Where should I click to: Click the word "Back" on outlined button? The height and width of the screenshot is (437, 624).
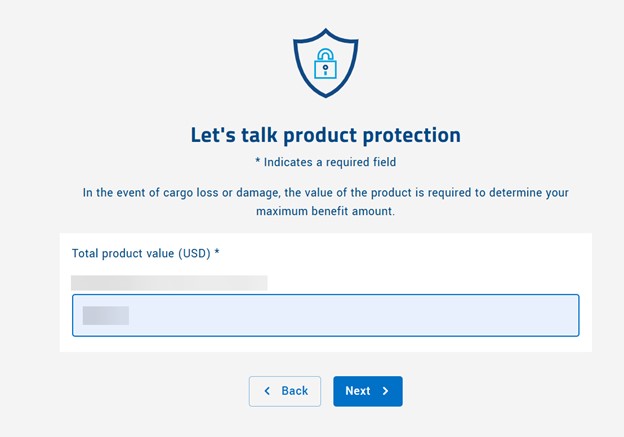tap(294, 391)
